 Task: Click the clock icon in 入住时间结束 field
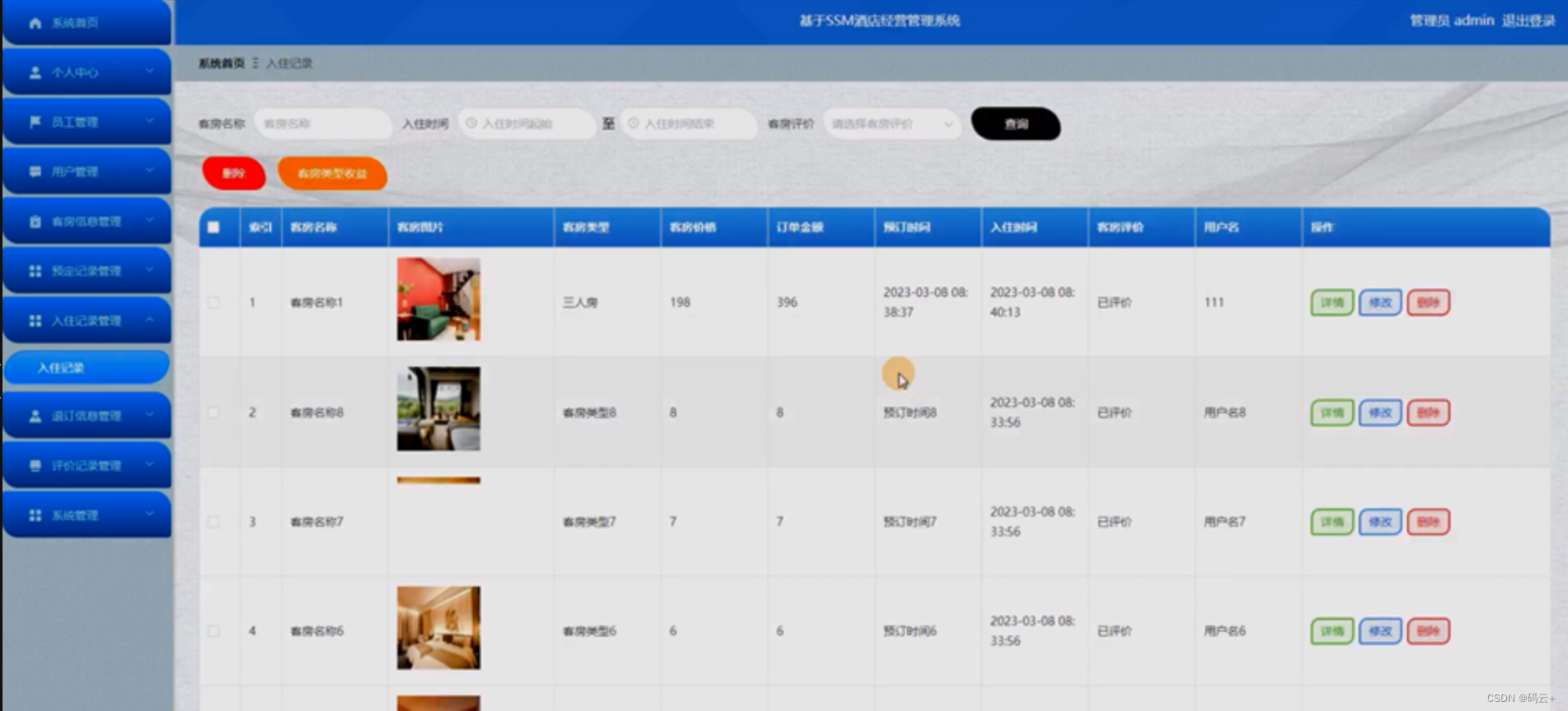[x=633, y=123]
